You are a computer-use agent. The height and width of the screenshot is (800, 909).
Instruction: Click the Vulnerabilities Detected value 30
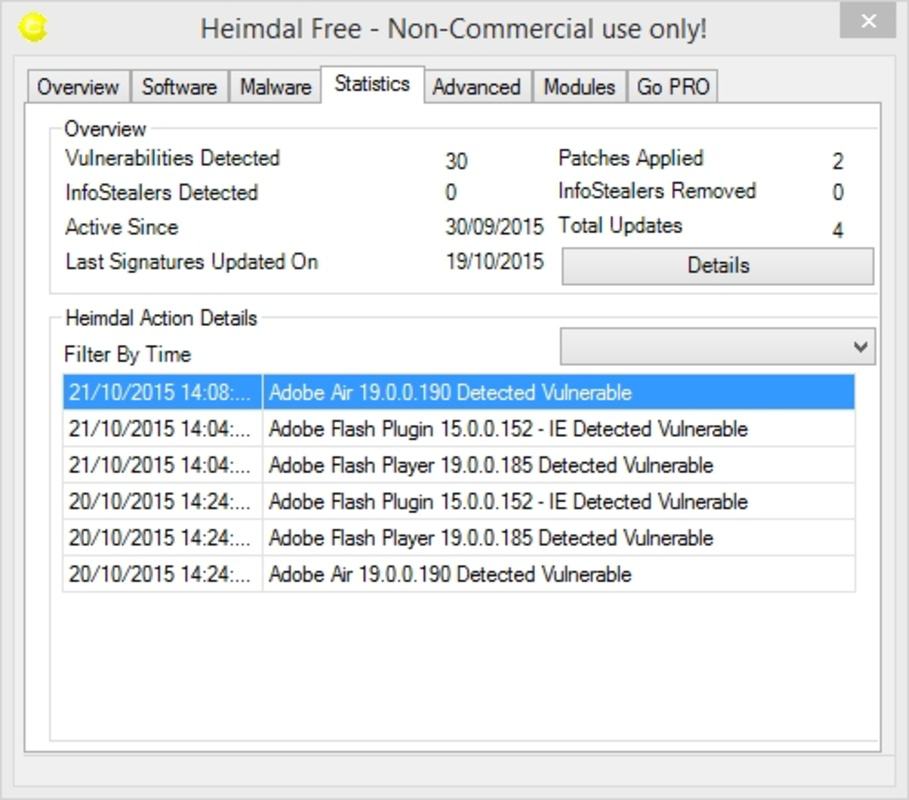[x=456, y=161]
